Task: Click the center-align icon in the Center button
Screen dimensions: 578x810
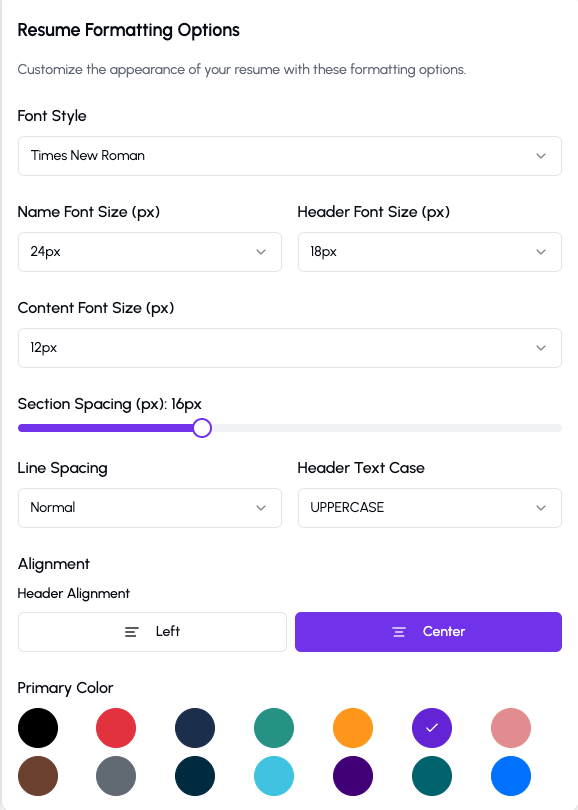Action: 399,632
